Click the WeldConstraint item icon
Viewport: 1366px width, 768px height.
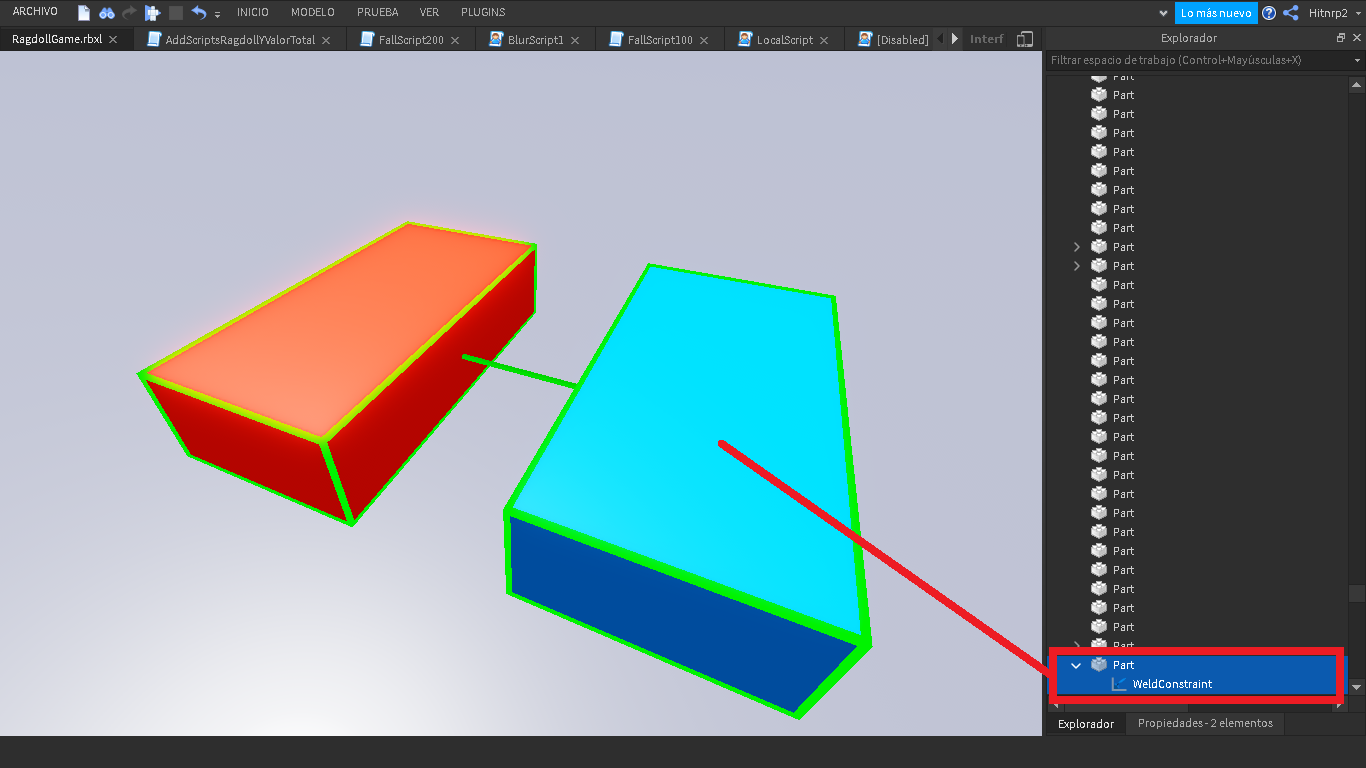[x=1118, y=684]
